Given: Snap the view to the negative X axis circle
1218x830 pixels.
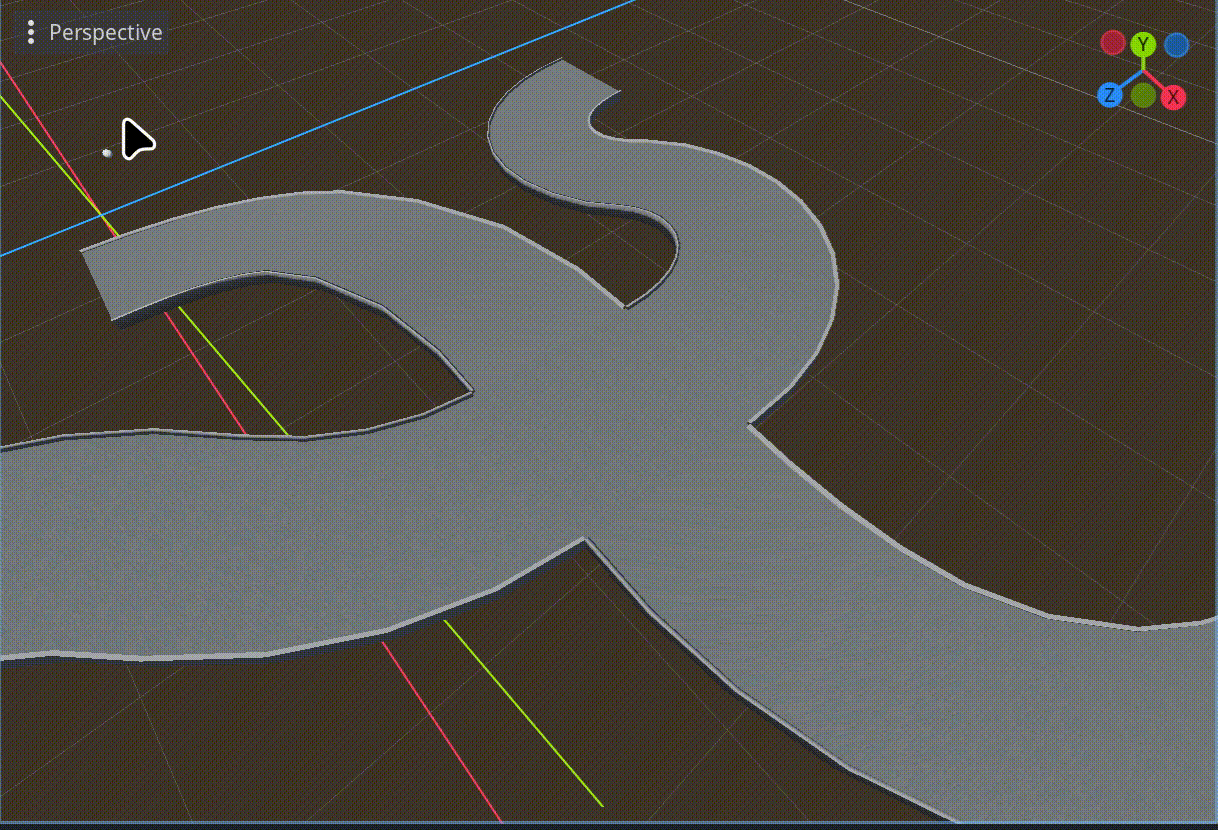Looking at the screenshot, I should click(1112, 43).
